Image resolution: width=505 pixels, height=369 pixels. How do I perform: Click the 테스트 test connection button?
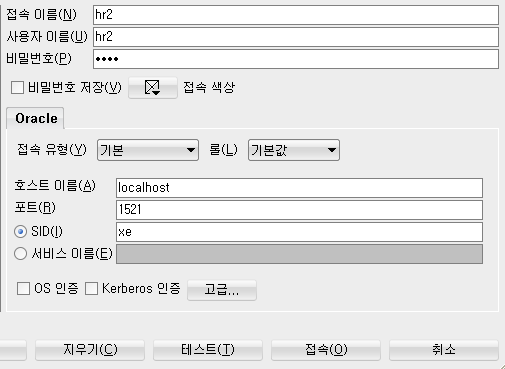click(x=208, y=350)
